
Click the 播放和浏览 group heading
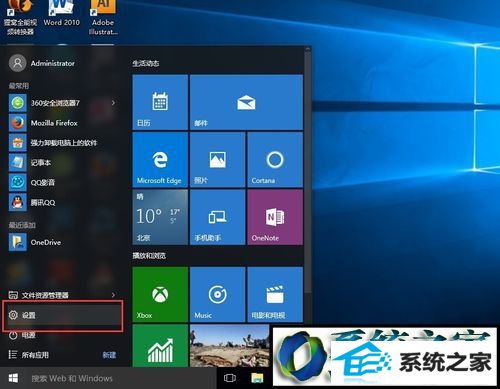tap(149, 256)
